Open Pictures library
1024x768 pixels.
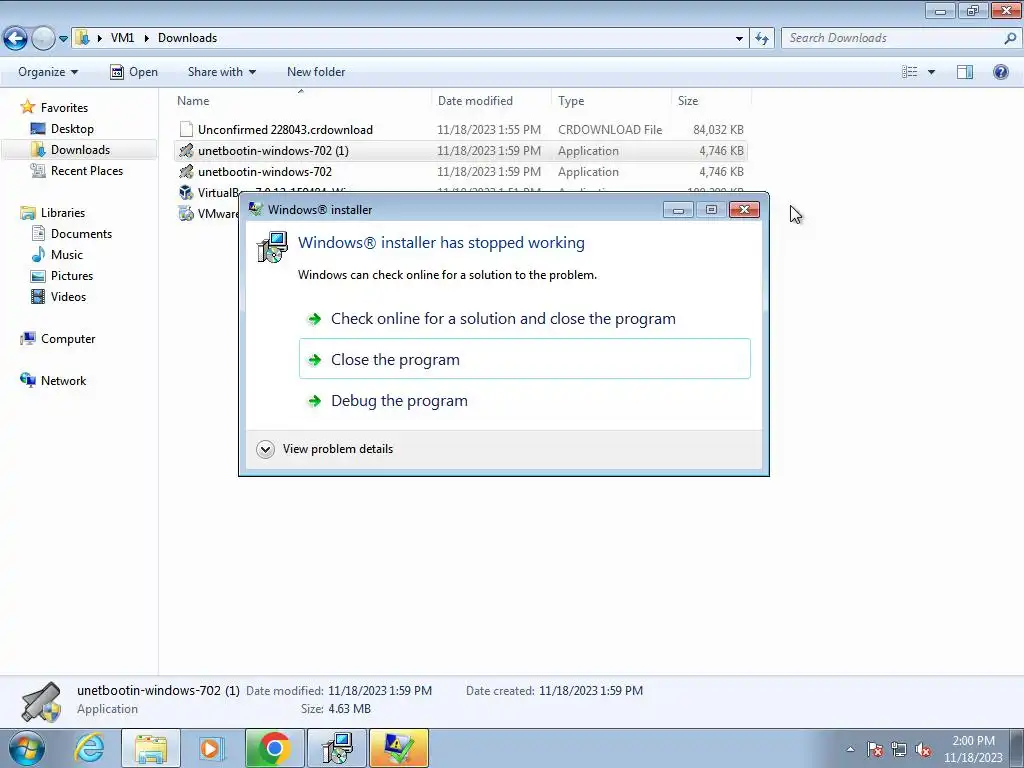click(x=72, y=276)
